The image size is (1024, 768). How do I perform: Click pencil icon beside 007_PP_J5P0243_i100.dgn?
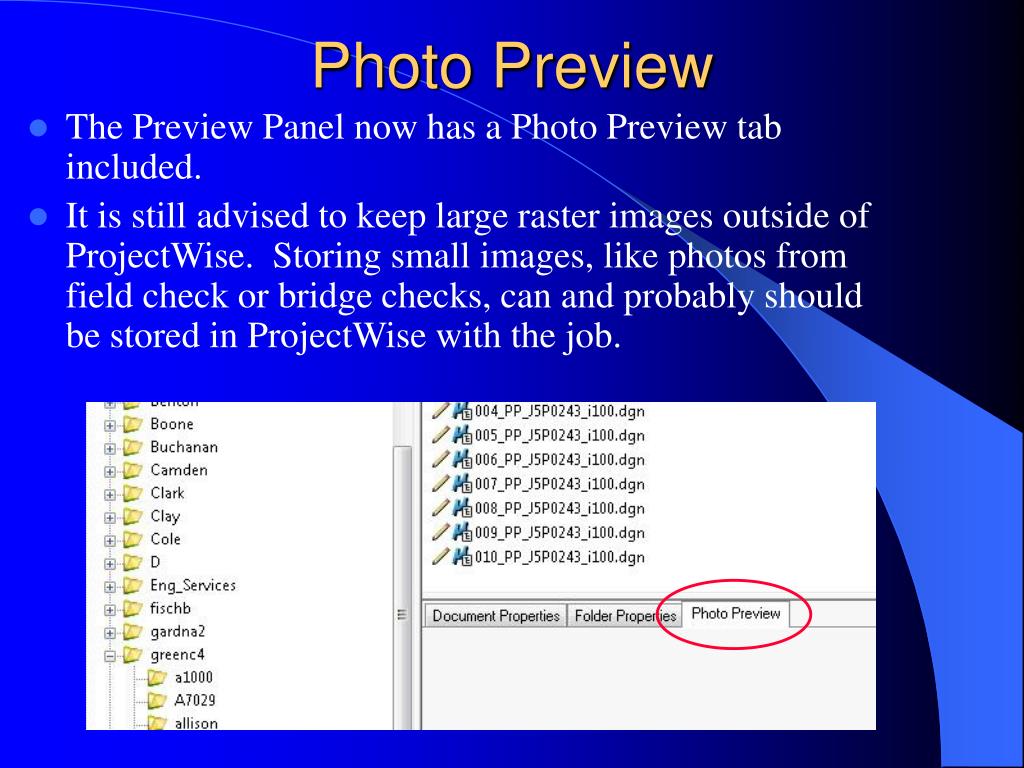point(441,483)
